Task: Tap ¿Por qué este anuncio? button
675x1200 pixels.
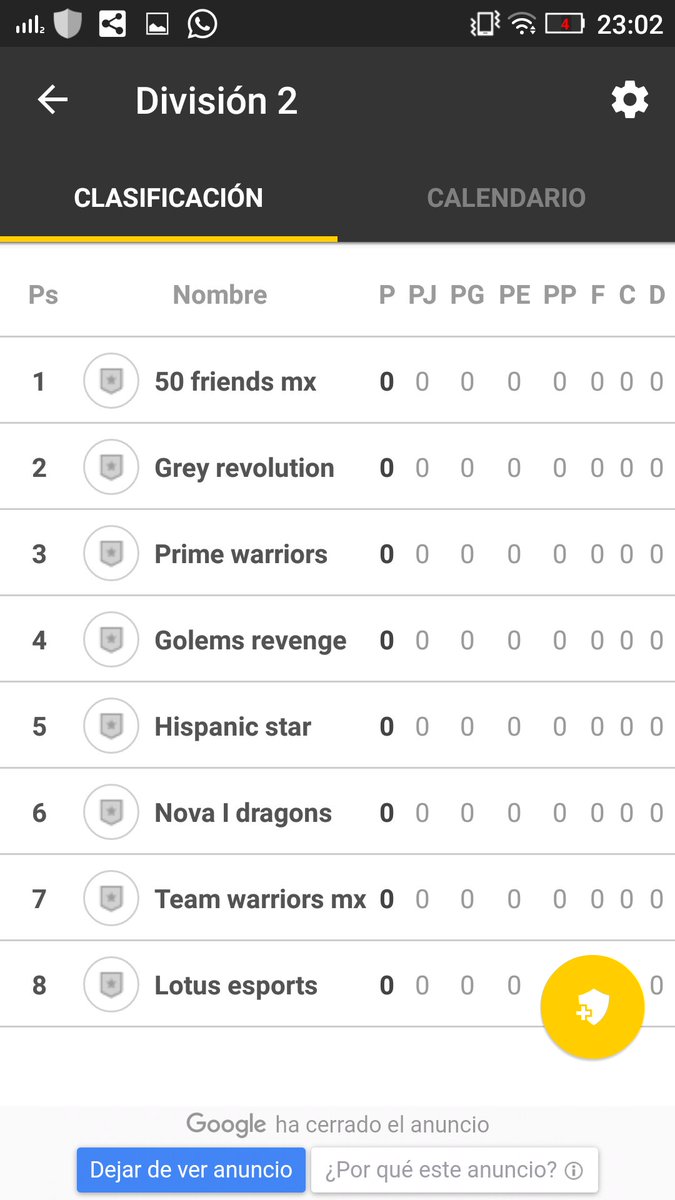Action: (455, 1169)
